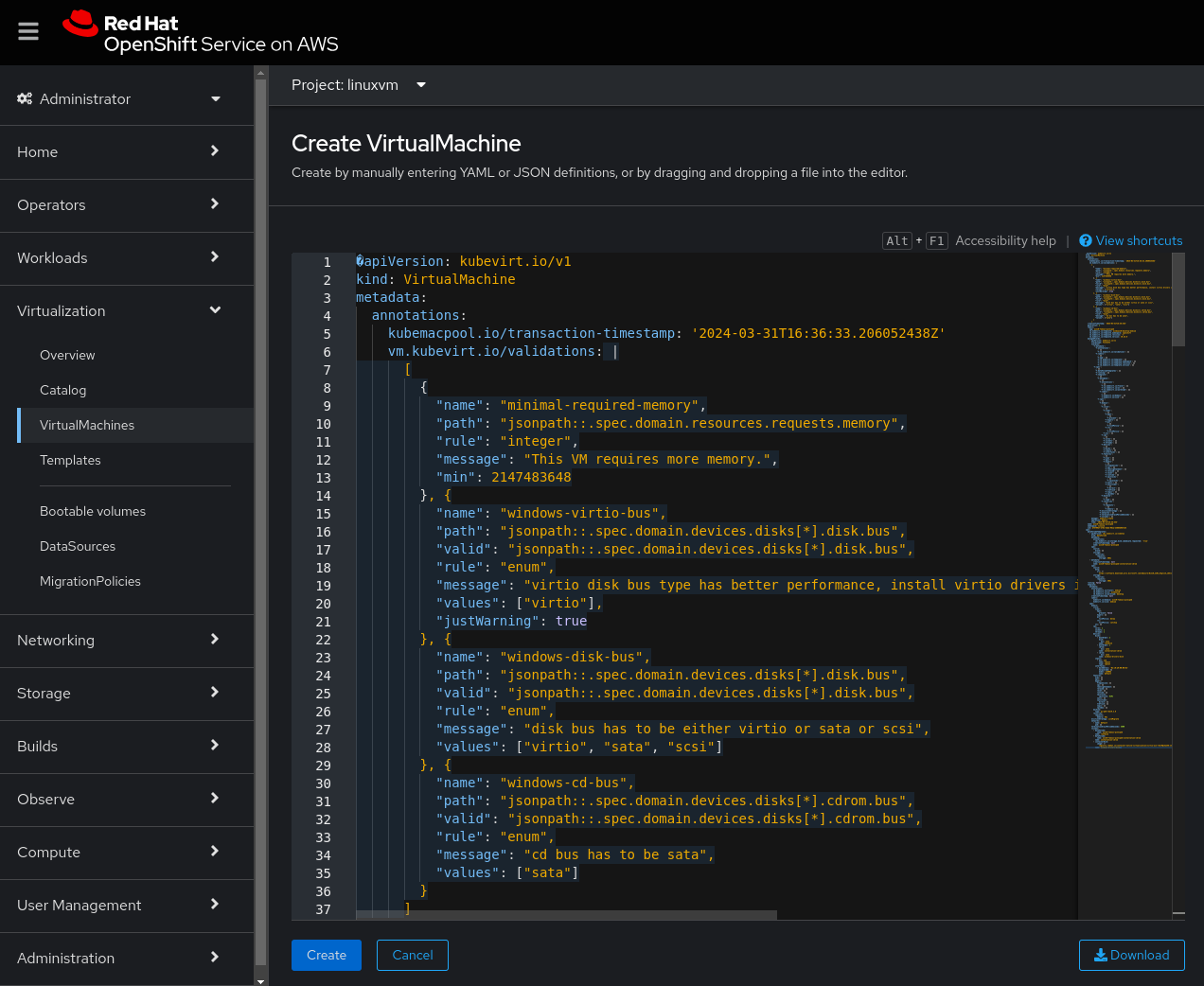
Task: Click the sidebar vertical scrollbar
Action: pos(260,523)
